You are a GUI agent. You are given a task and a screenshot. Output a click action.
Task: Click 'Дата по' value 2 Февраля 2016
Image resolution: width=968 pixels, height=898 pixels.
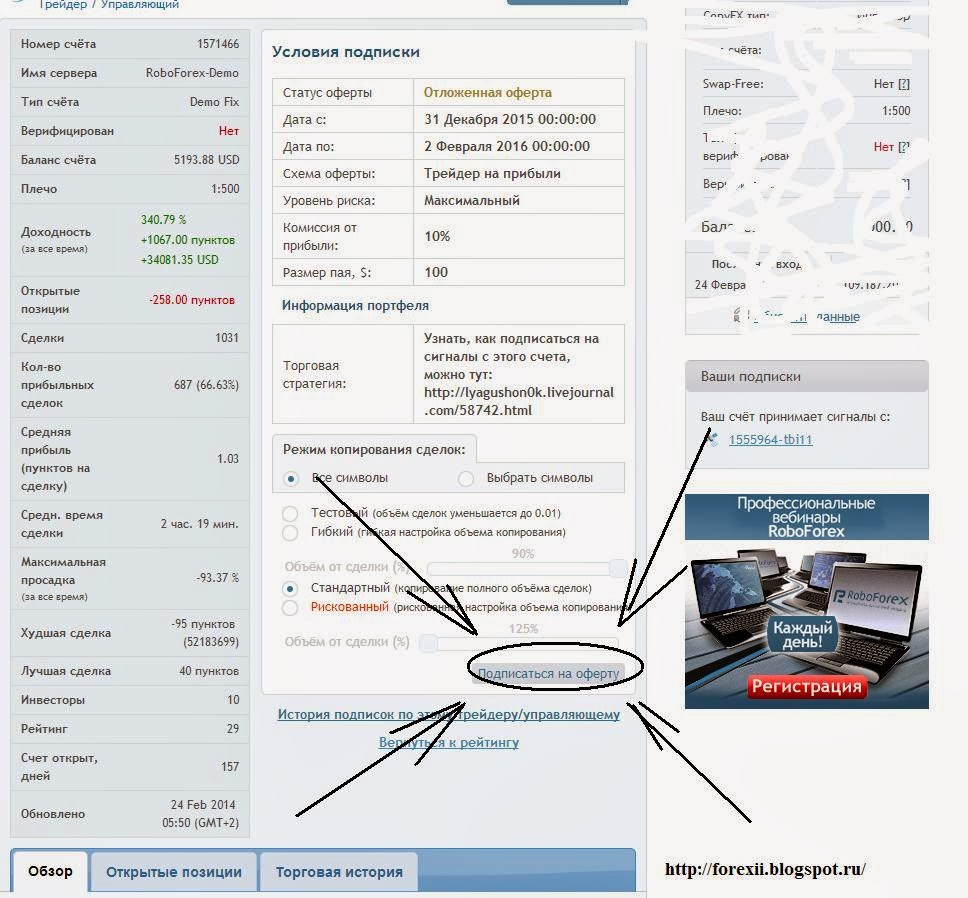coord(507,146)
